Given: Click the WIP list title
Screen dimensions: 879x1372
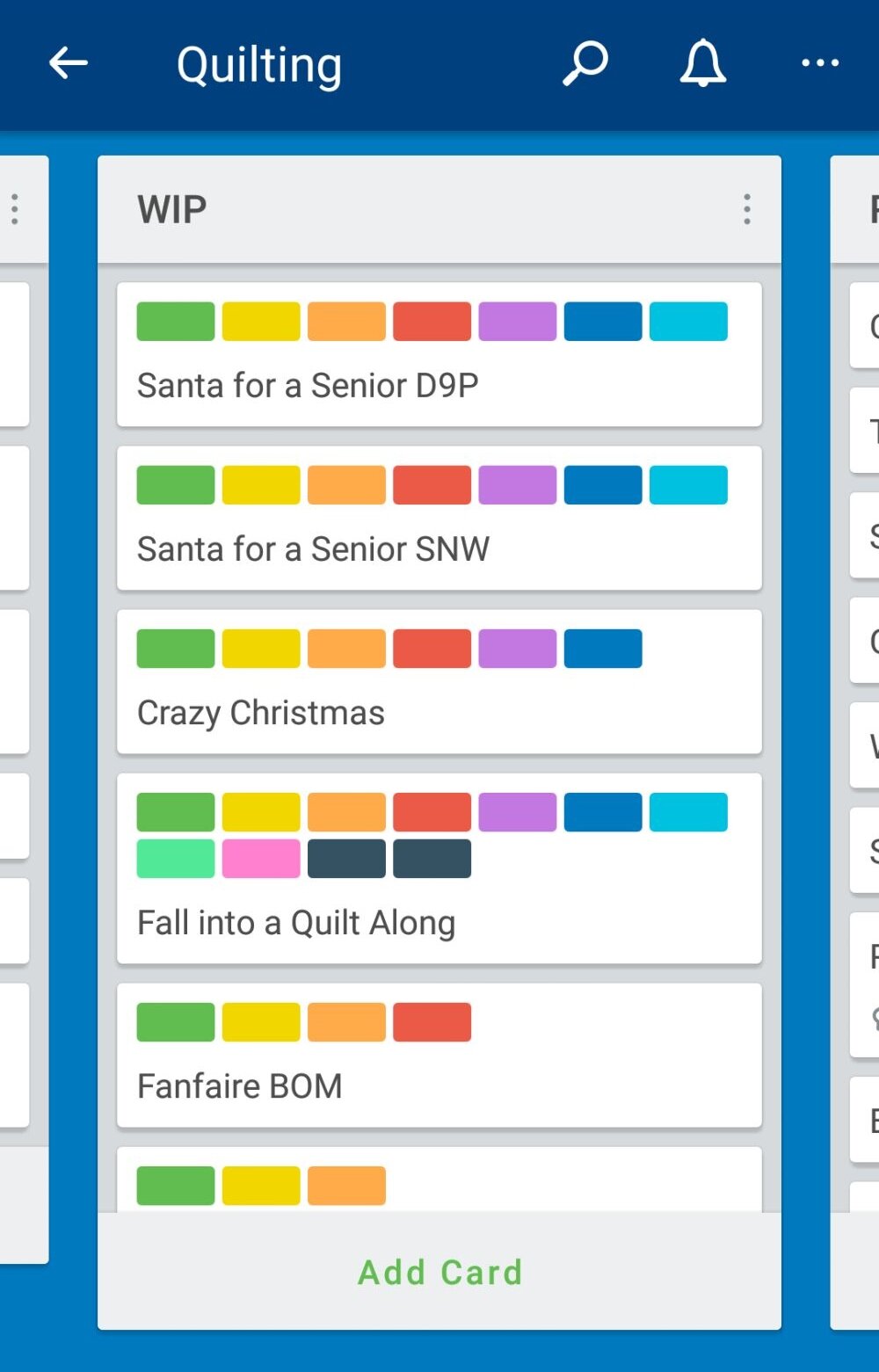Looking at the screenshot, I should click(x=172, y=210).
